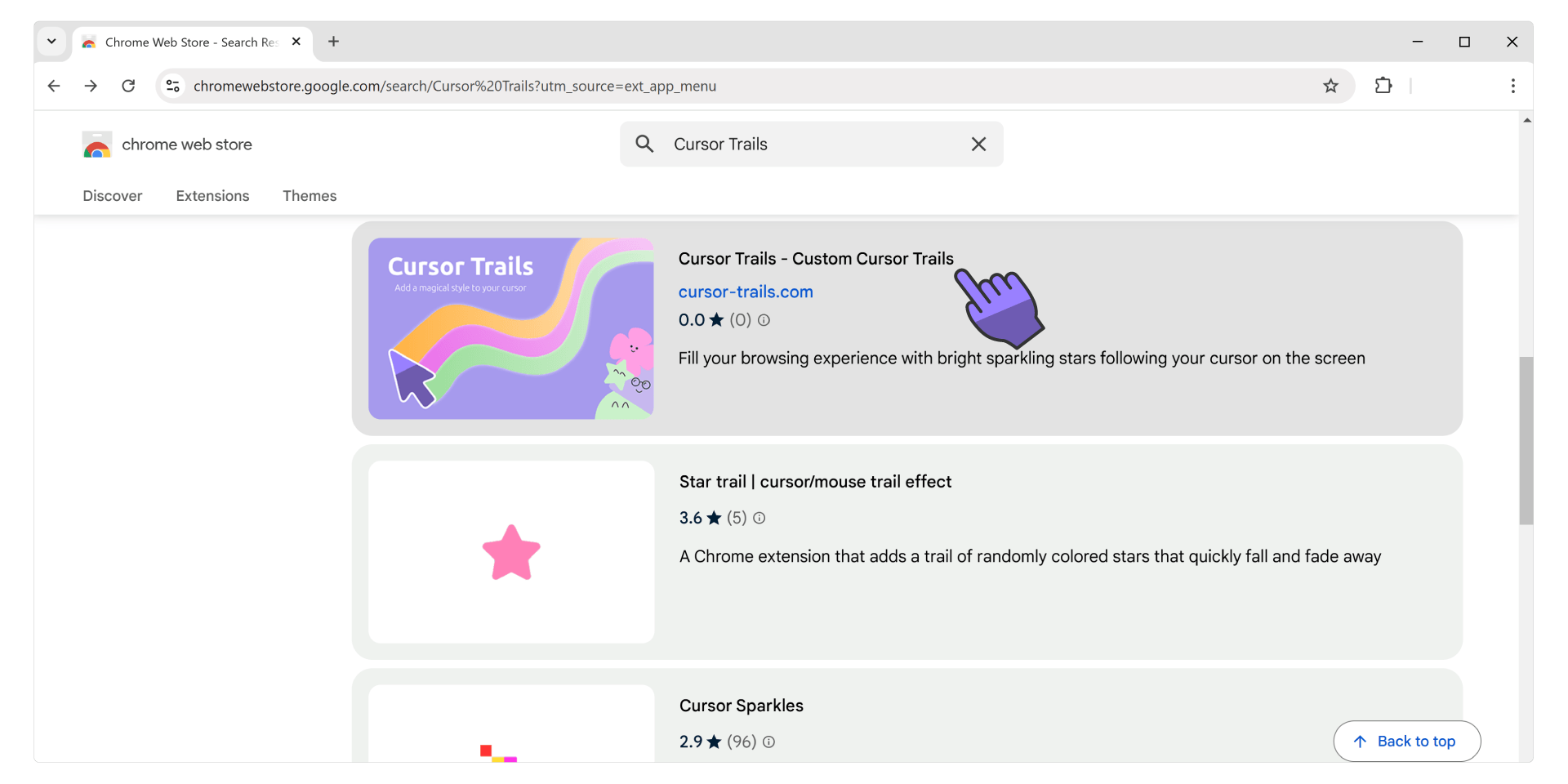Go back to the previous page

[54, 86]
